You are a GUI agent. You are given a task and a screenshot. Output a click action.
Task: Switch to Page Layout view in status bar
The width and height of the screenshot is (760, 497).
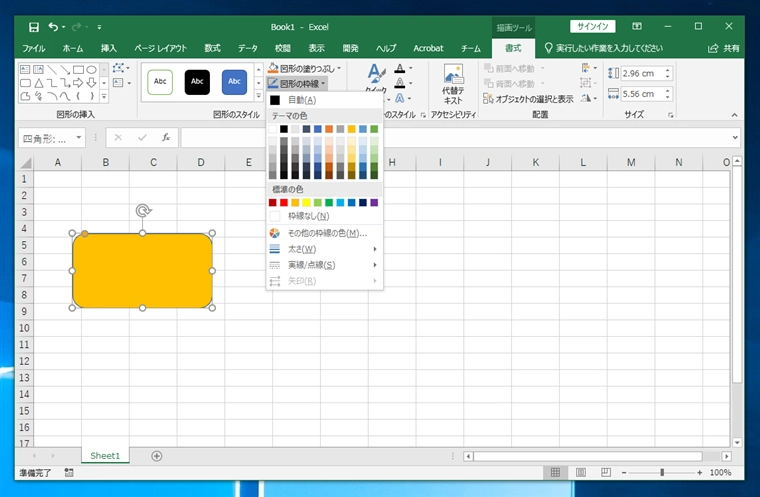tap(580, 472)
